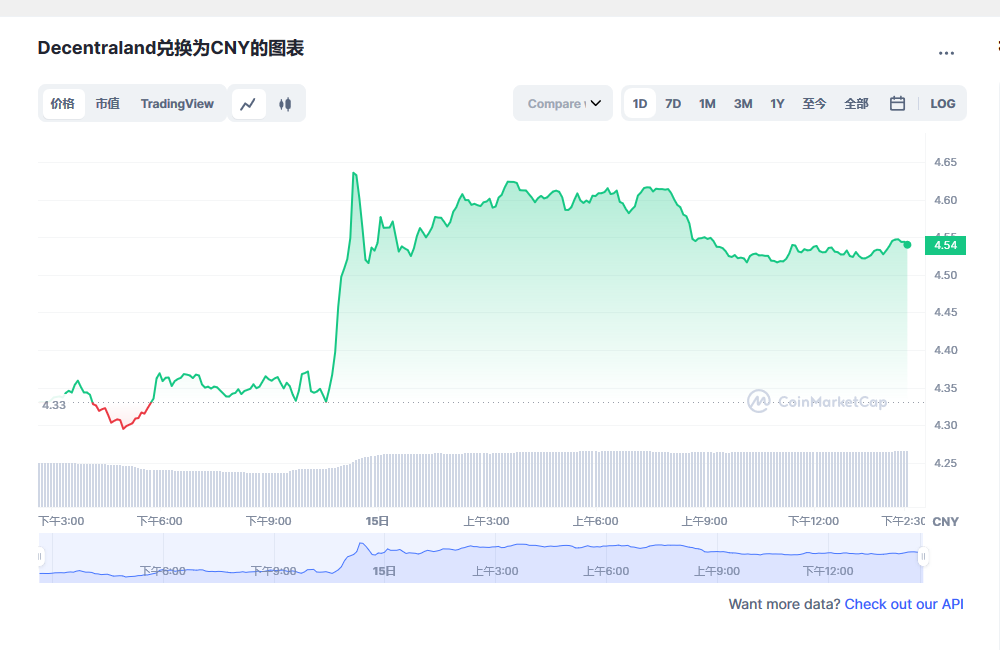Click the 上午3:00 label on main axis
The width and height of the screenshot is (1000, 650).
click(486, 521)
